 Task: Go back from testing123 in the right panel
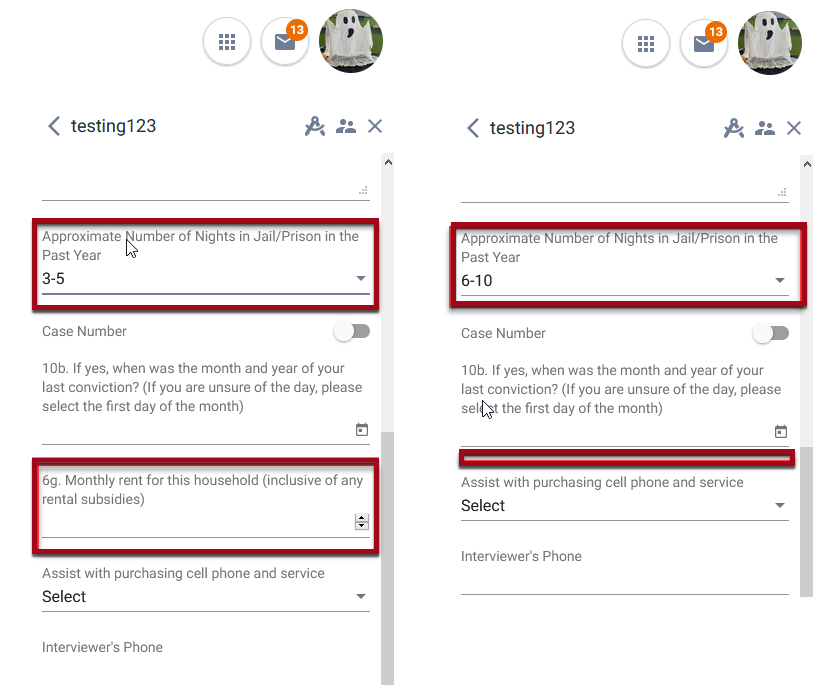473,128
